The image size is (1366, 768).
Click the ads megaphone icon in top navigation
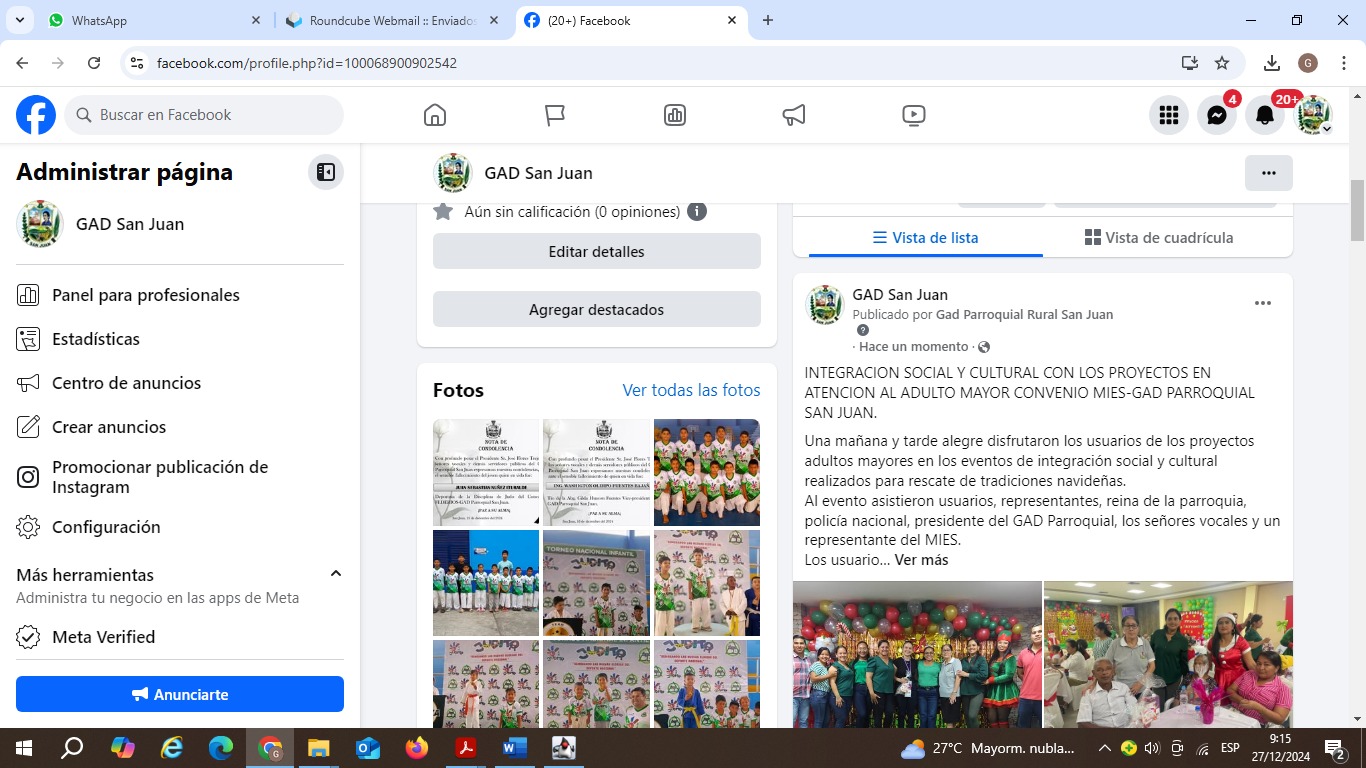tap(794, 115)
